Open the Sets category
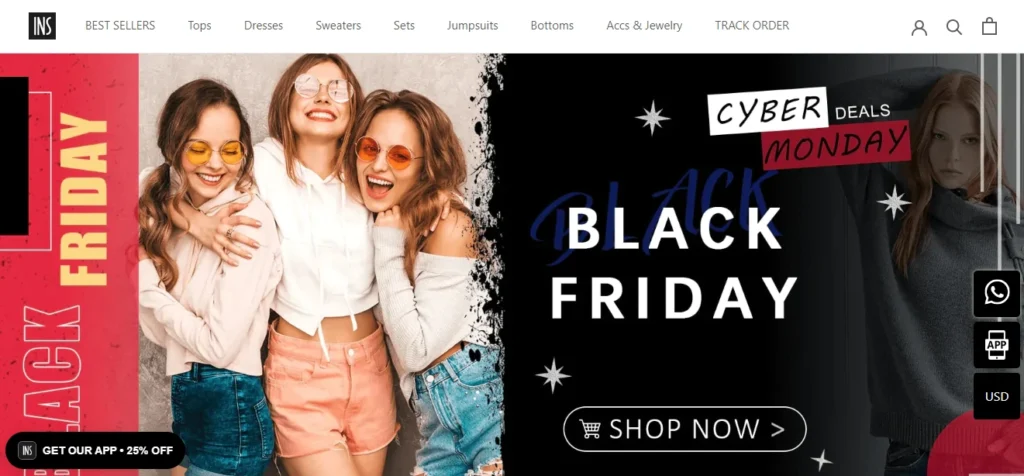 point(404,25)
